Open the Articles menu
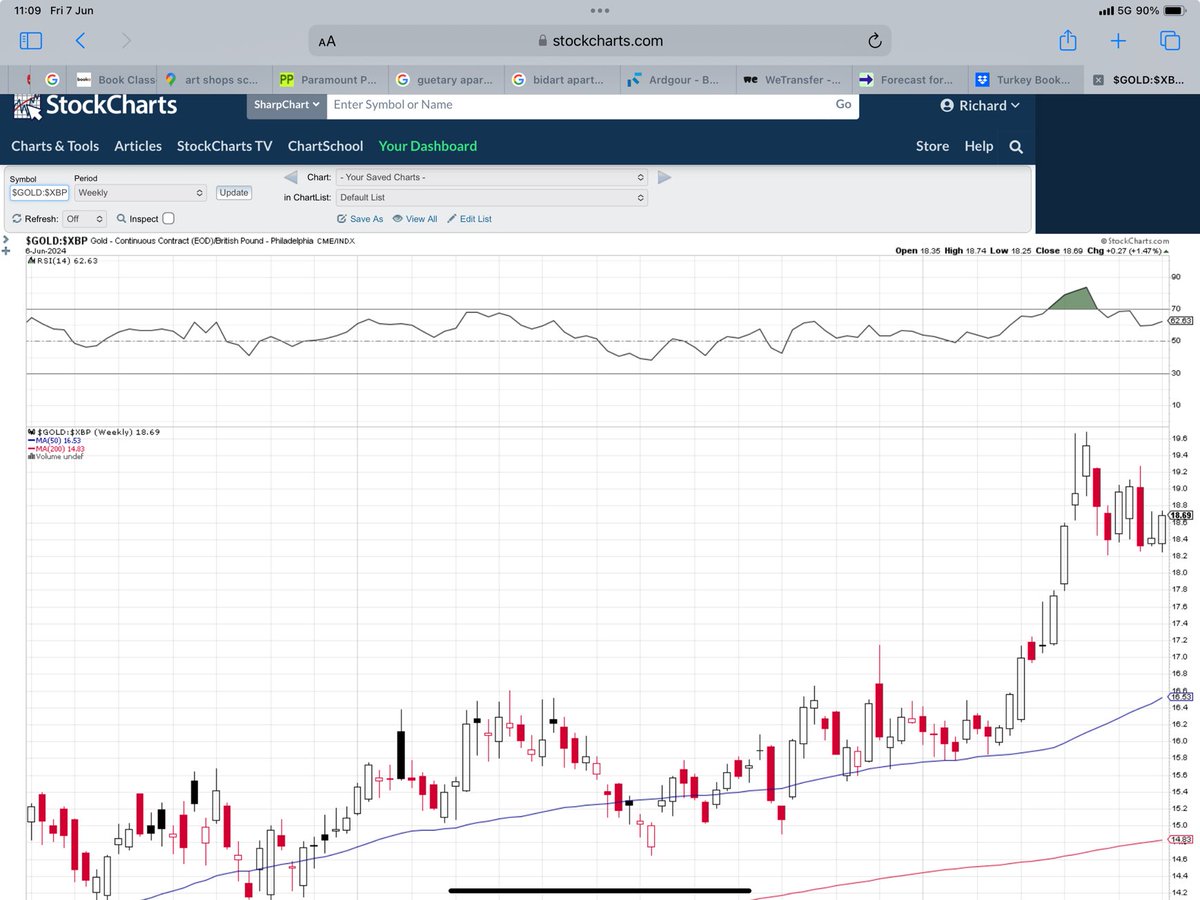 point(138,146)
